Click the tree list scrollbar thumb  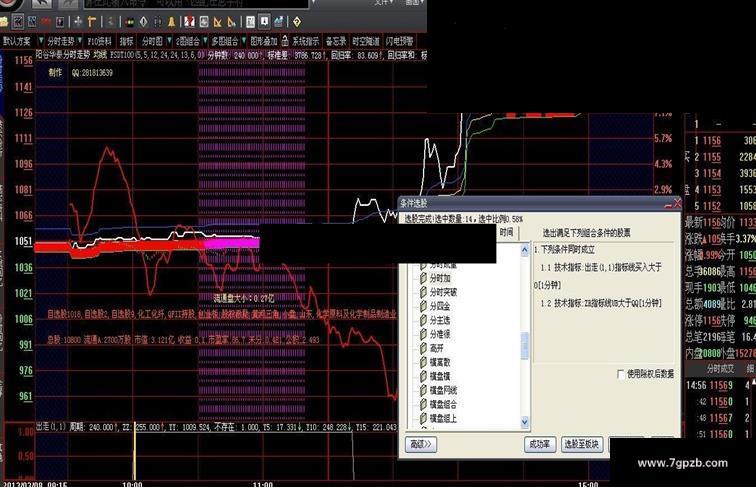click(x=525, y=346)
